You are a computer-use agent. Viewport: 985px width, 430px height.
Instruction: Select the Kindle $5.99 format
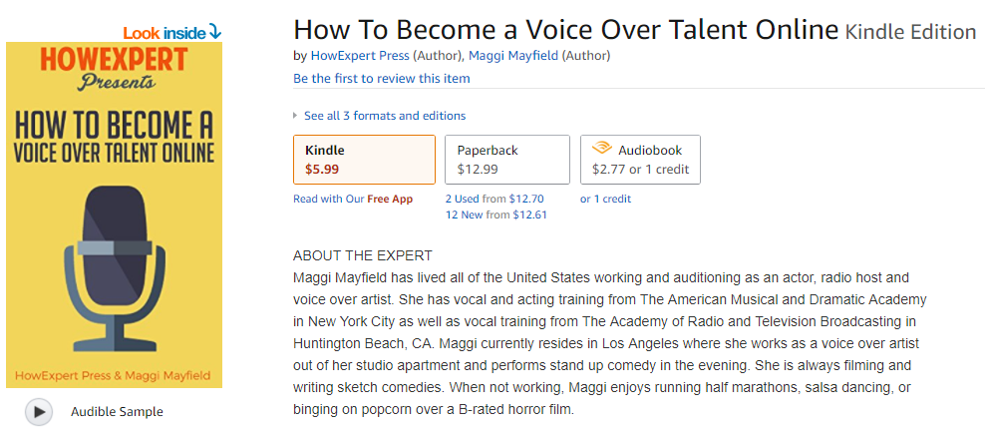364,159
